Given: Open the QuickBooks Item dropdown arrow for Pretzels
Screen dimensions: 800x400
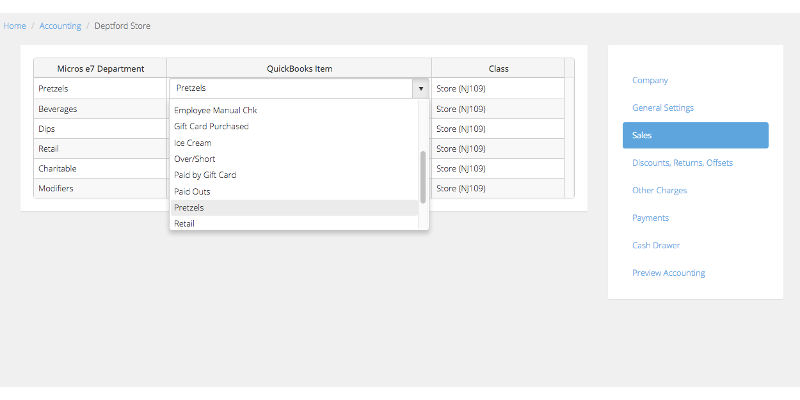Looking at the screenshot, I should click(x=421, y=88).
